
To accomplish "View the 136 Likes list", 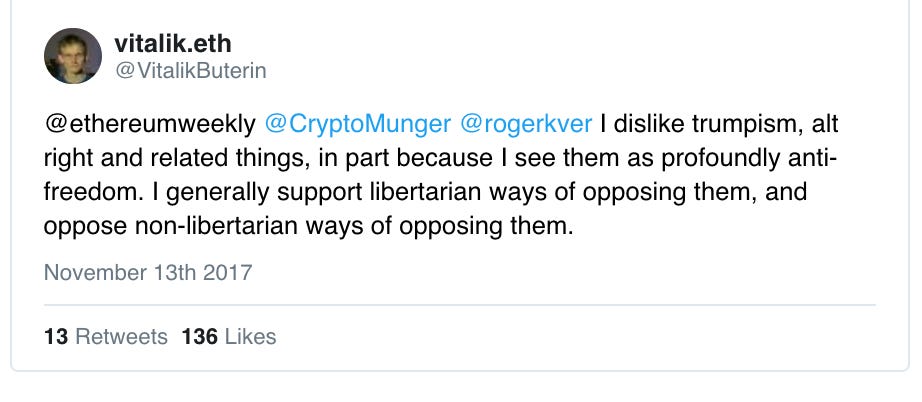I will 229,337.
